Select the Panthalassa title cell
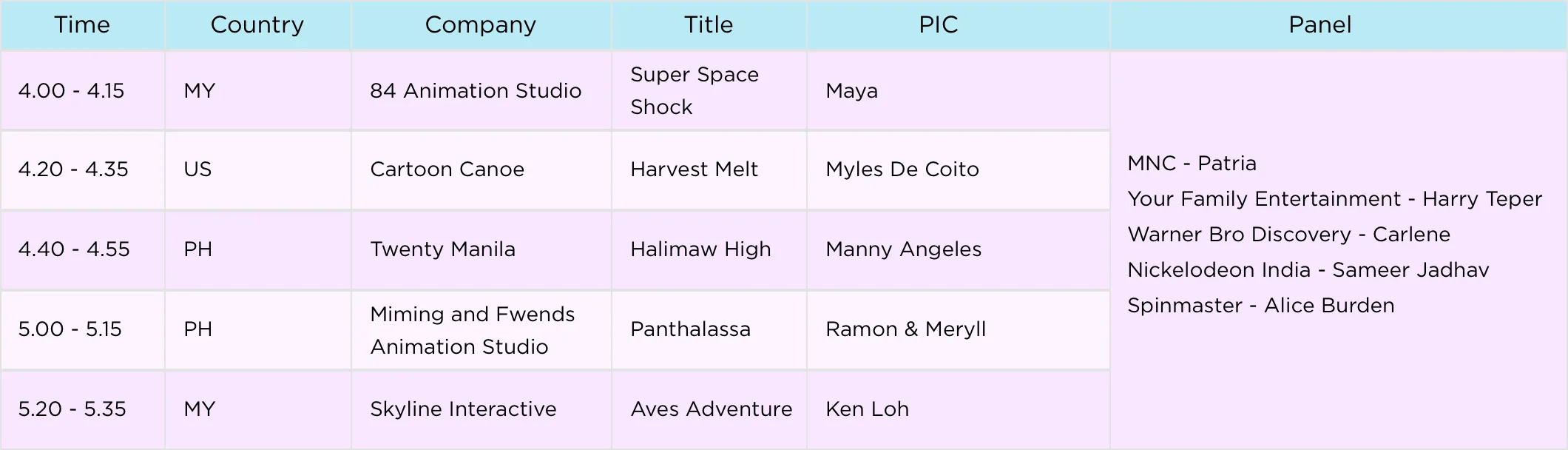The image size is (1568, 450). (690, 329)
